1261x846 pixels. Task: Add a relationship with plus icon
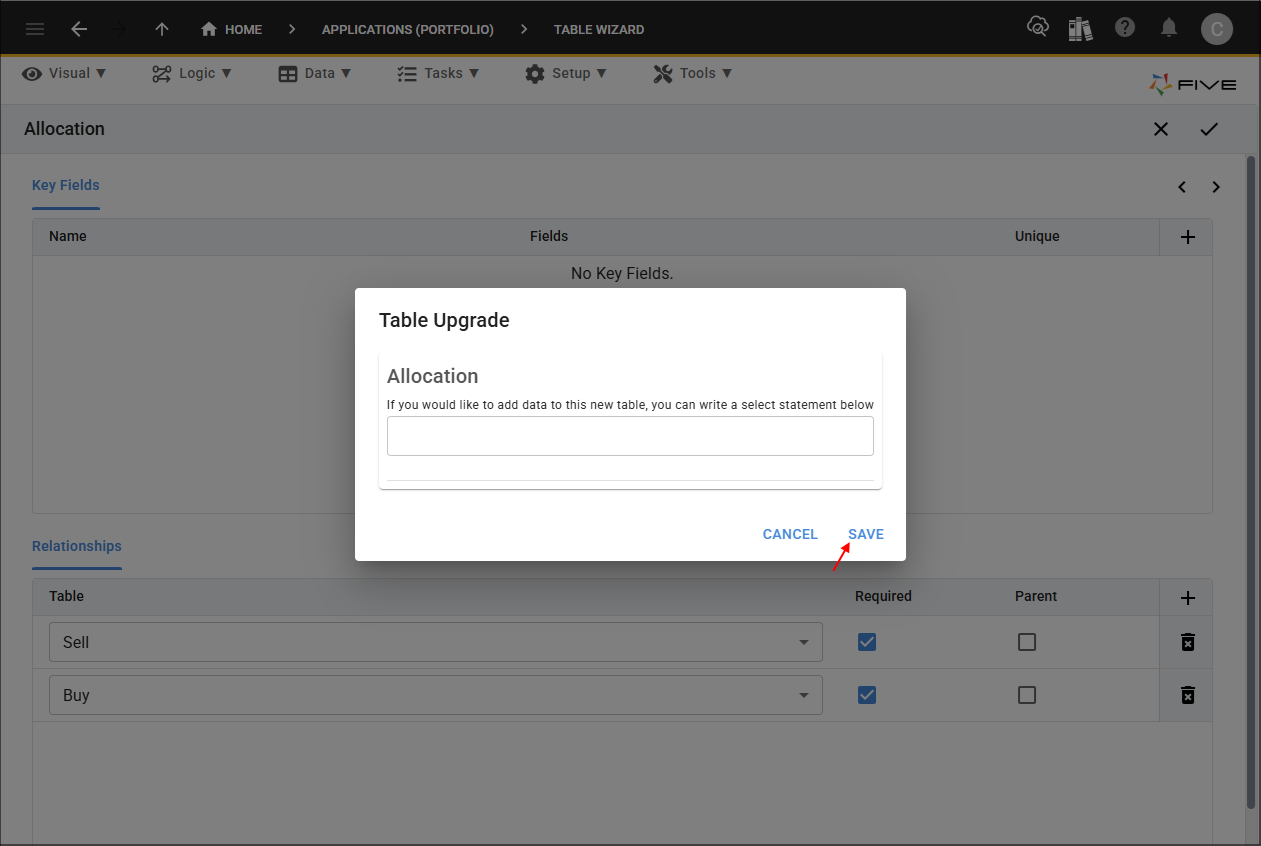(x=1188, y=598)
